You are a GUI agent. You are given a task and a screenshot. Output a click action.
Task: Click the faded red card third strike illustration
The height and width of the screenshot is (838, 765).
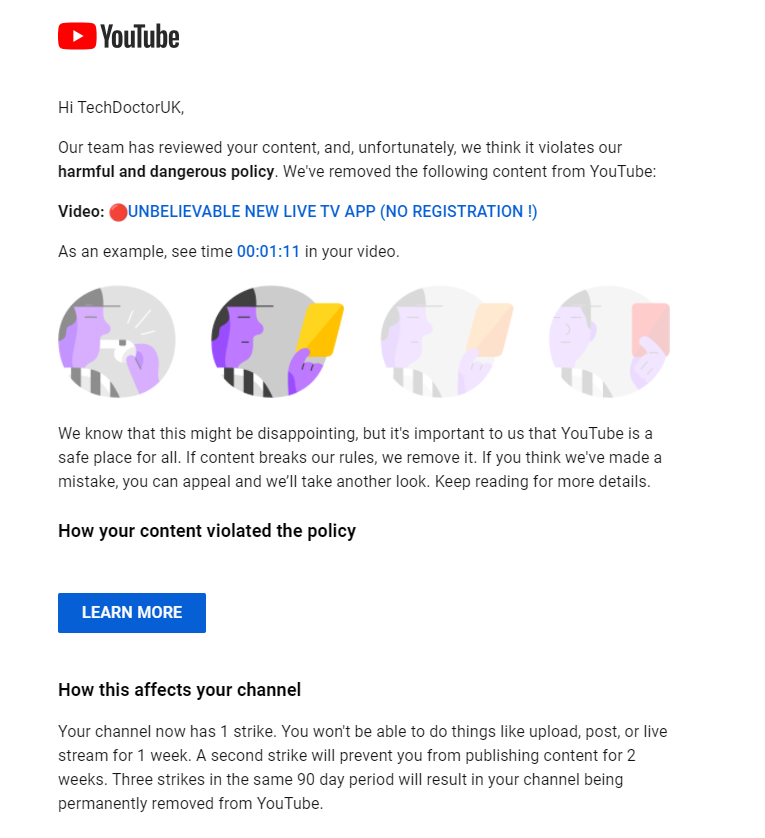(609, 342)
